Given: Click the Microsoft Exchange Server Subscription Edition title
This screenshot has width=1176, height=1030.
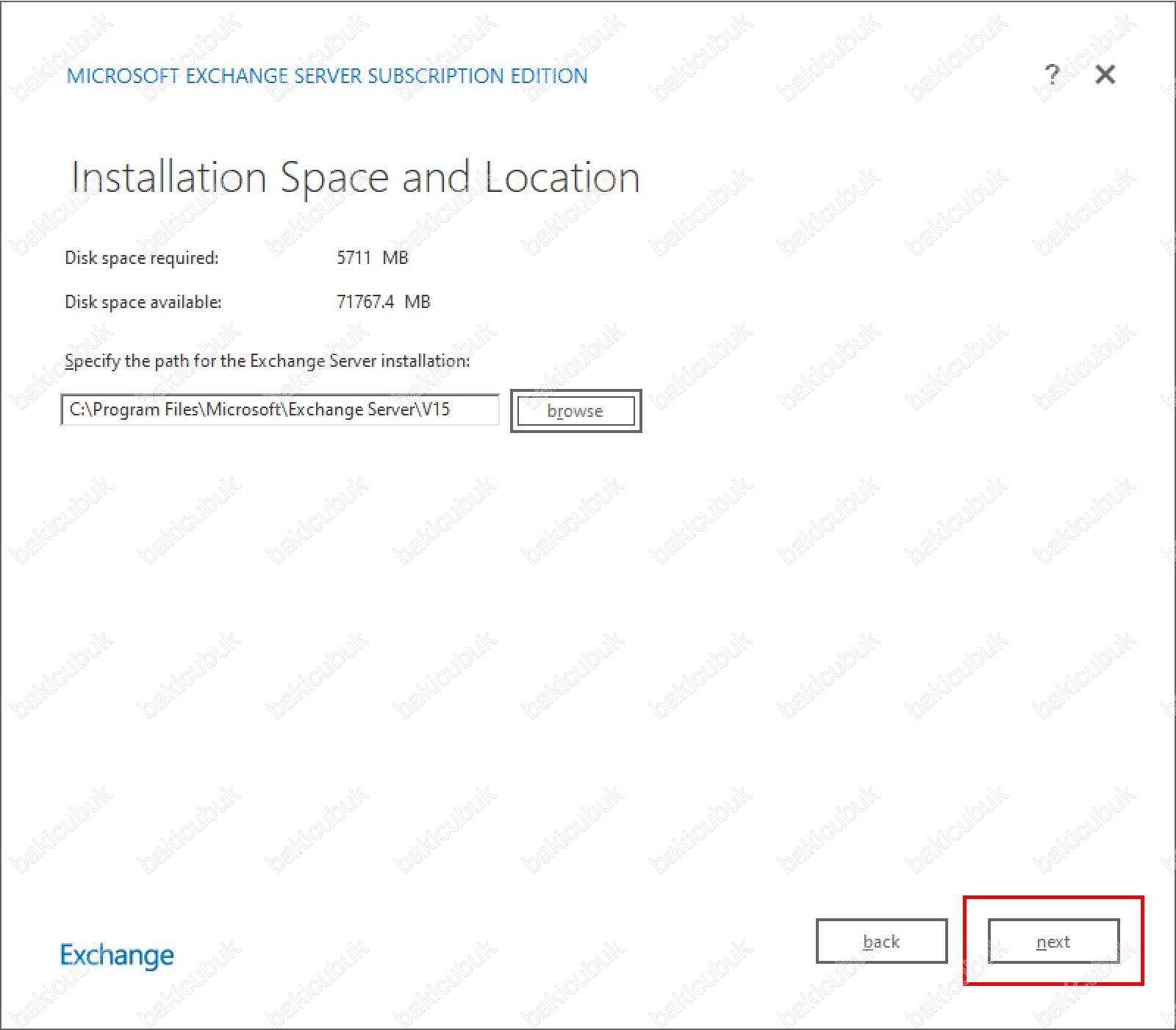Looking at the screenshot, I should [x=327, y=76].
